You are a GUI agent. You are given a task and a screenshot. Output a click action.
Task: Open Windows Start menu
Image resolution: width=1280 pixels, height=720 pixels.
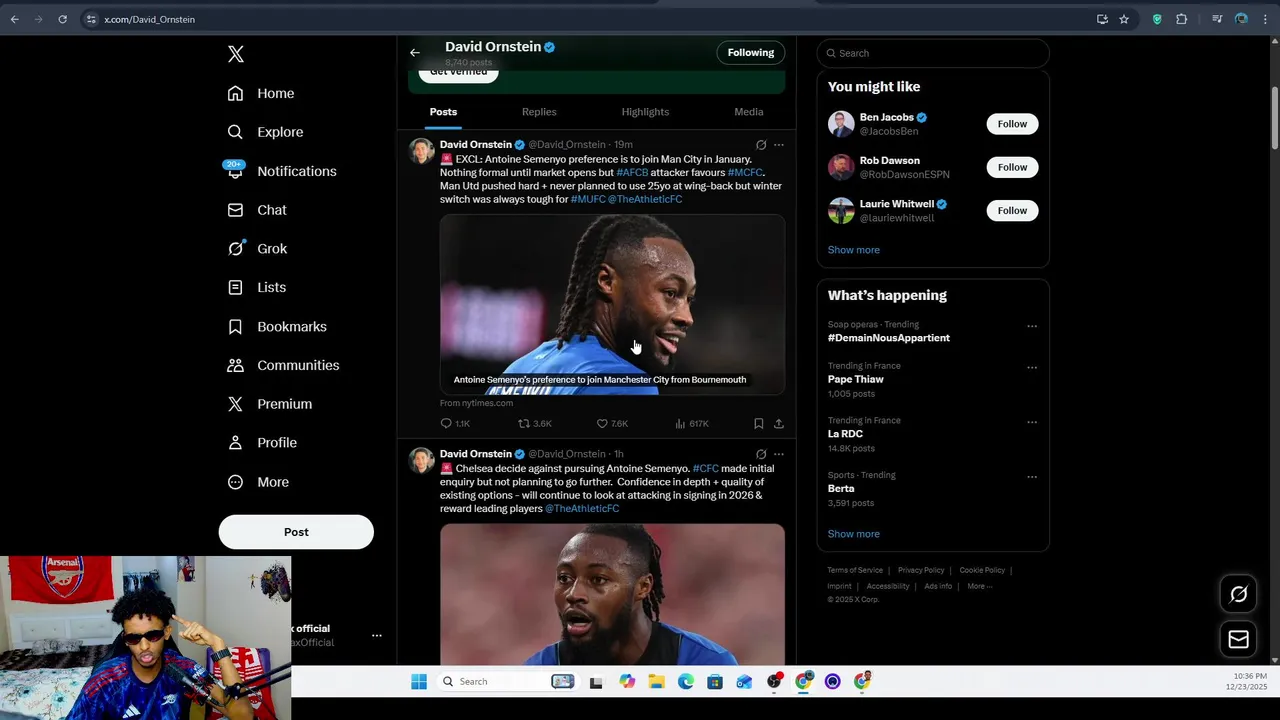coord(419,682)
